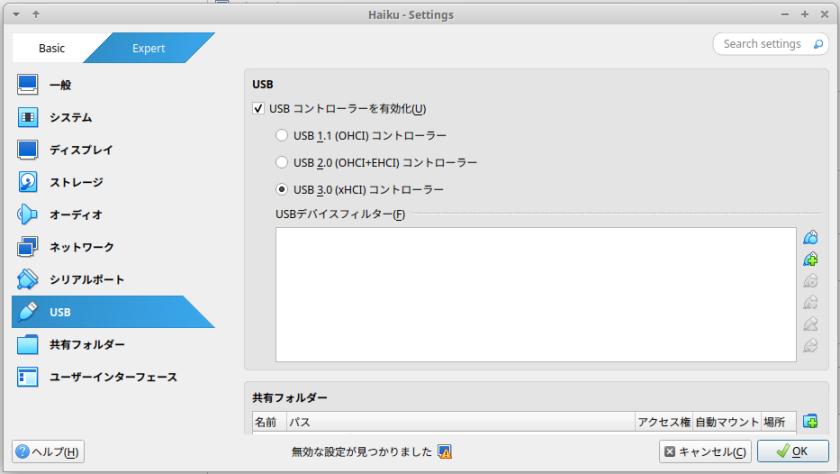840x474 pixels.
Task: Click the invalid settings warning icon
Action: [x=444, y=452]
